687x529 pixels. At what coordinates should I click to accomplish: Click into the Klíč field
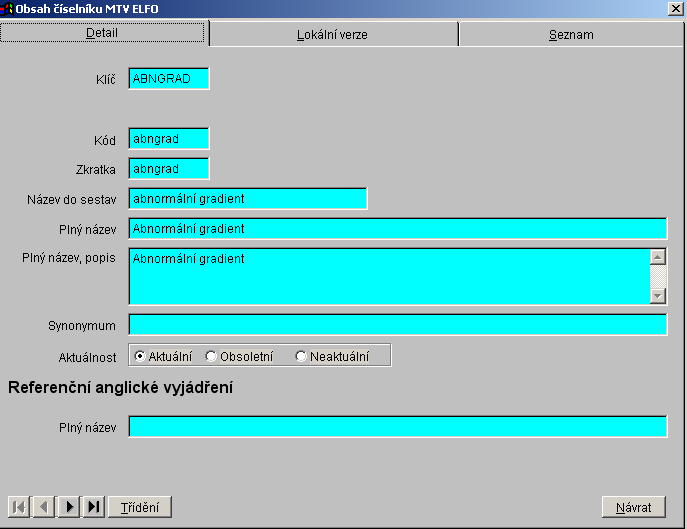click(x=168, y=79)
